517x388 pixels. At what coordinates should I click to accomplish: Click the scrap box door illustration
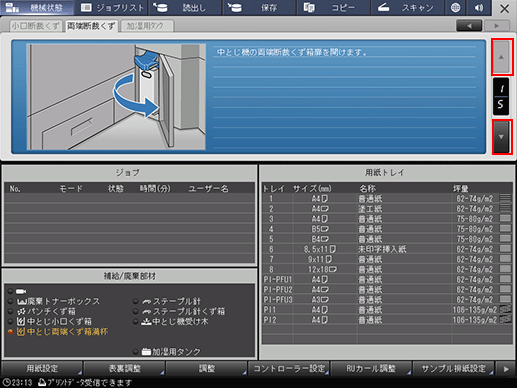point(116,97)
